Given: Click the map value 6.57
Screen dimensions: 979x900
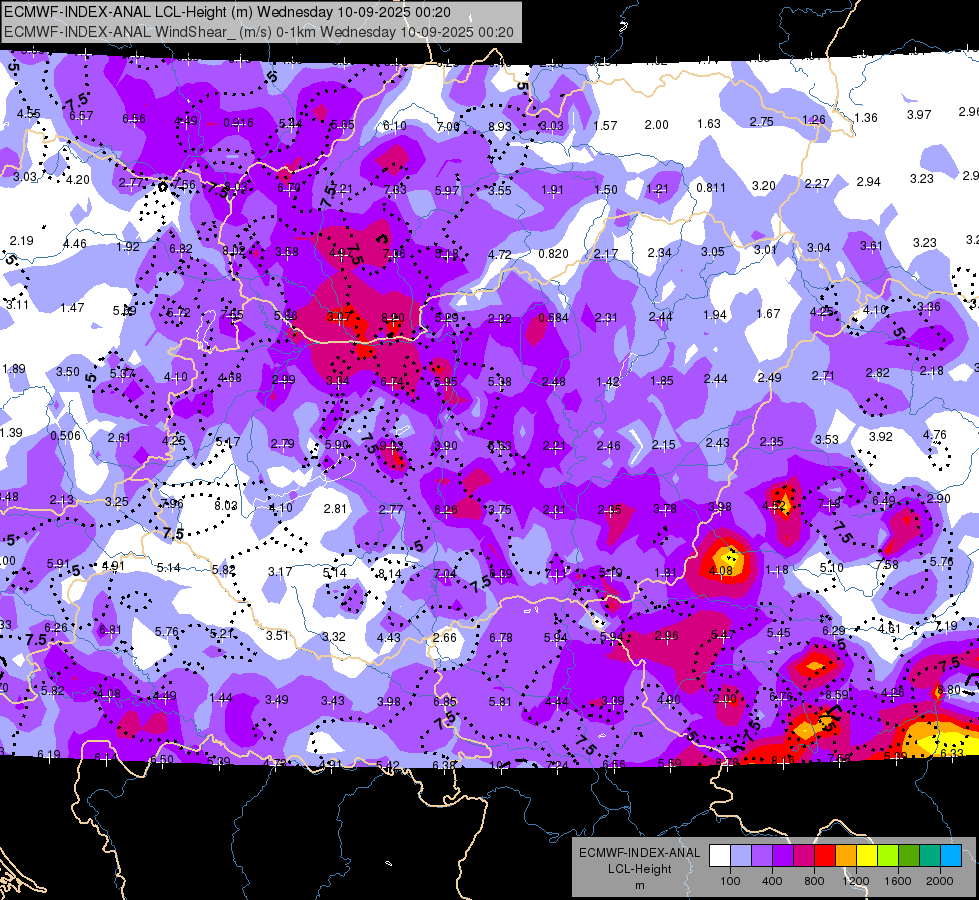Looking at the screenshot, I should click(x=81, y=116).
